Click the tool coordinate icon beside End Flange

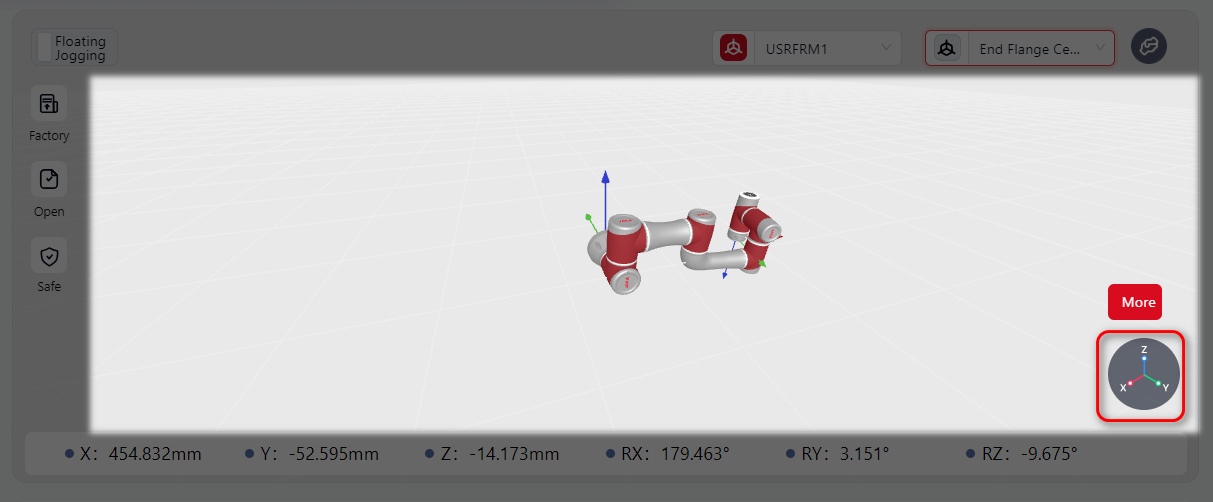click(x=946, y=48)
